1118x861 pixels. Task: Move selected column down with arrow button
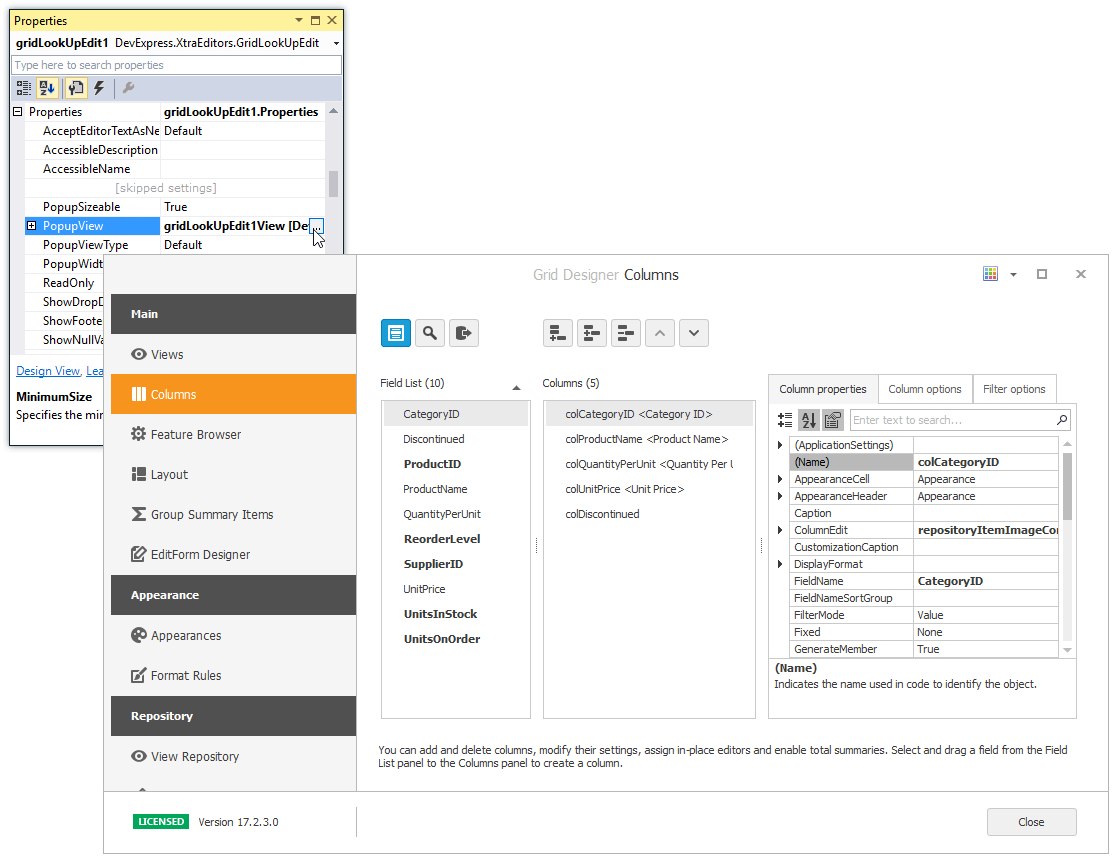pos(694,333)
